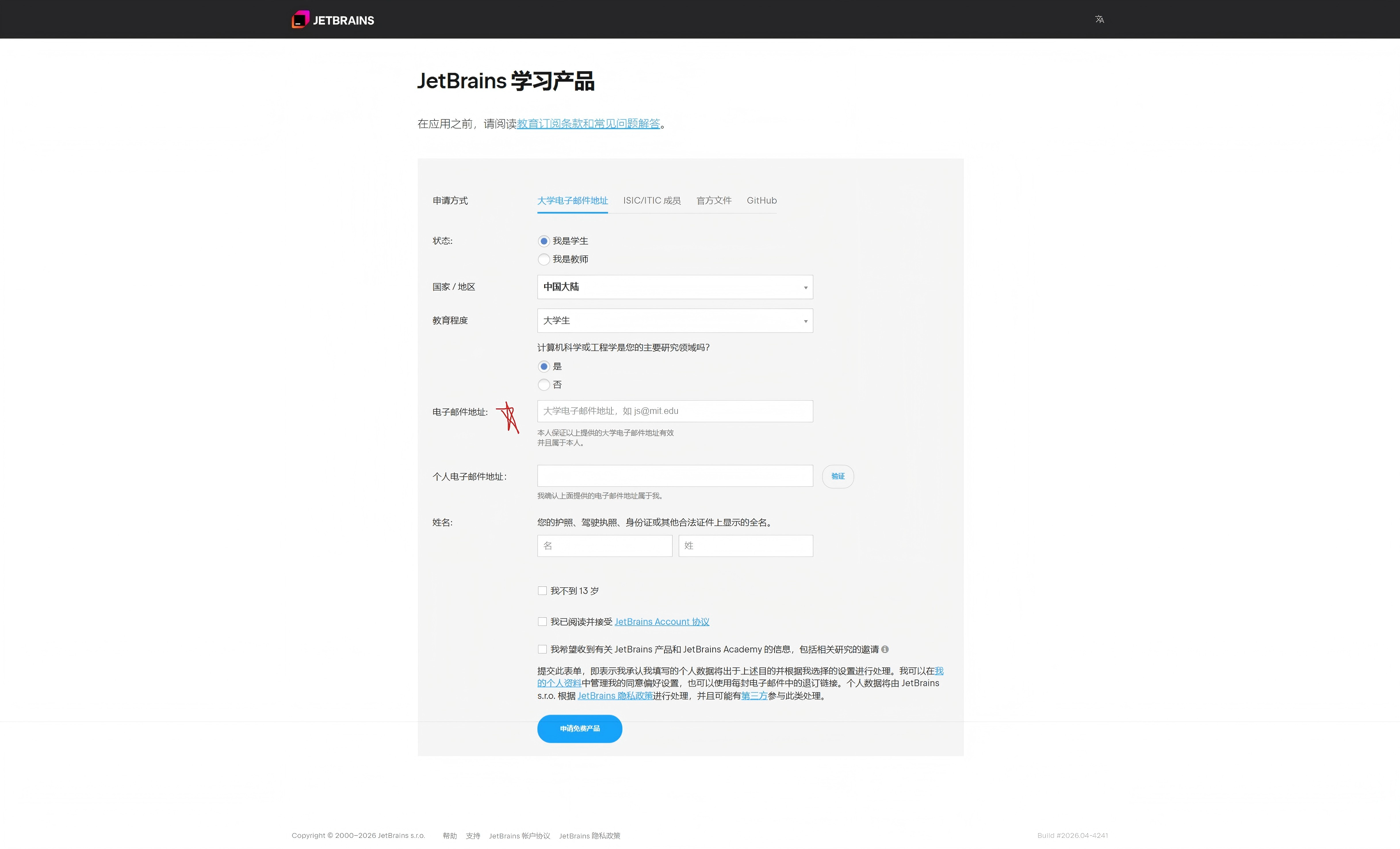Open the 国家 / 地区 dropdown
The width and height of the screenshot is (1400, 849).
674,287
